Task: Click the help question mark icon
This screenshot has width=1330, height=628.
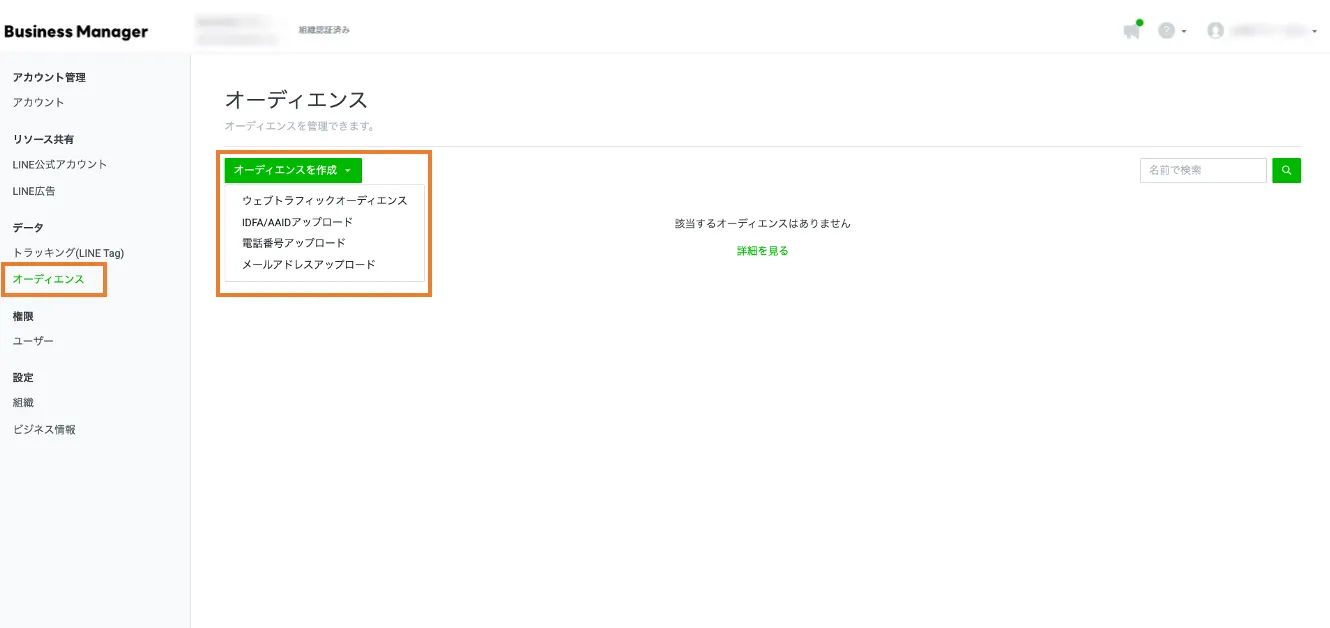Action: click(x=1166, y=31)
